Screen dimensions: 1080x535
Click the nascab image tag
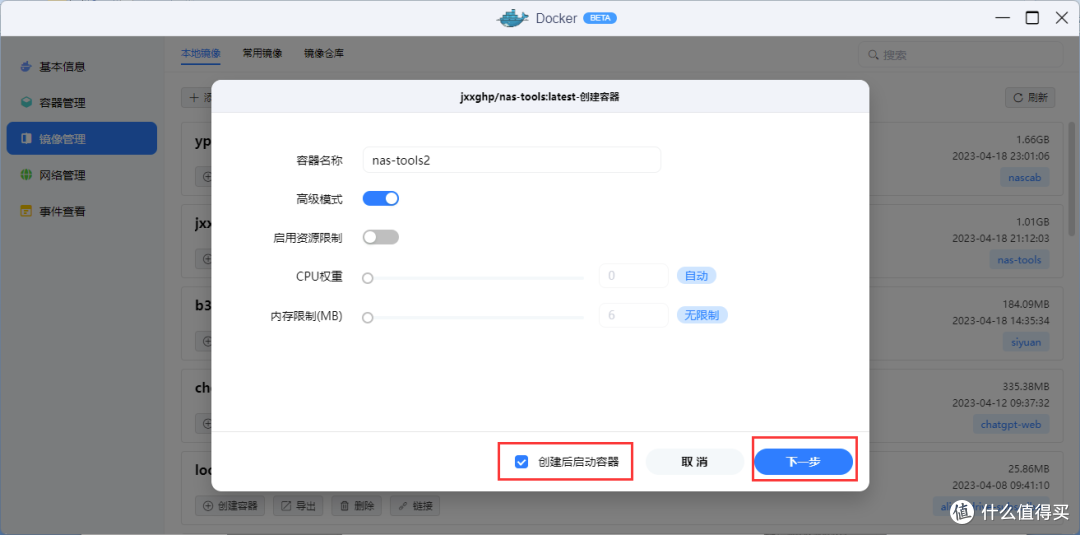pos(1025,178)
